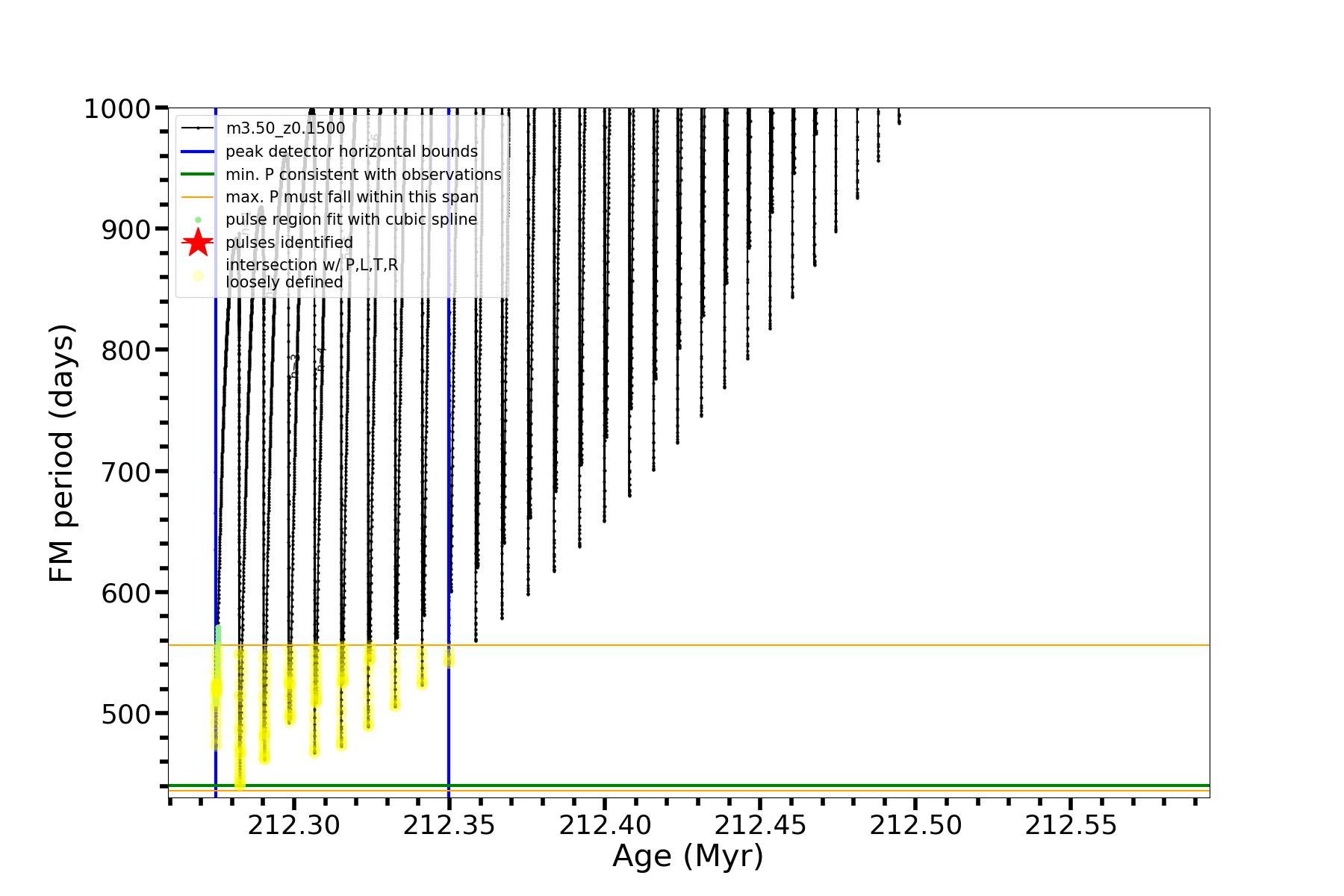The image size is (1344, 896).
Task: Click the 'peak detector horizontal bounds' legend label
Action: [x=351, y=152]
